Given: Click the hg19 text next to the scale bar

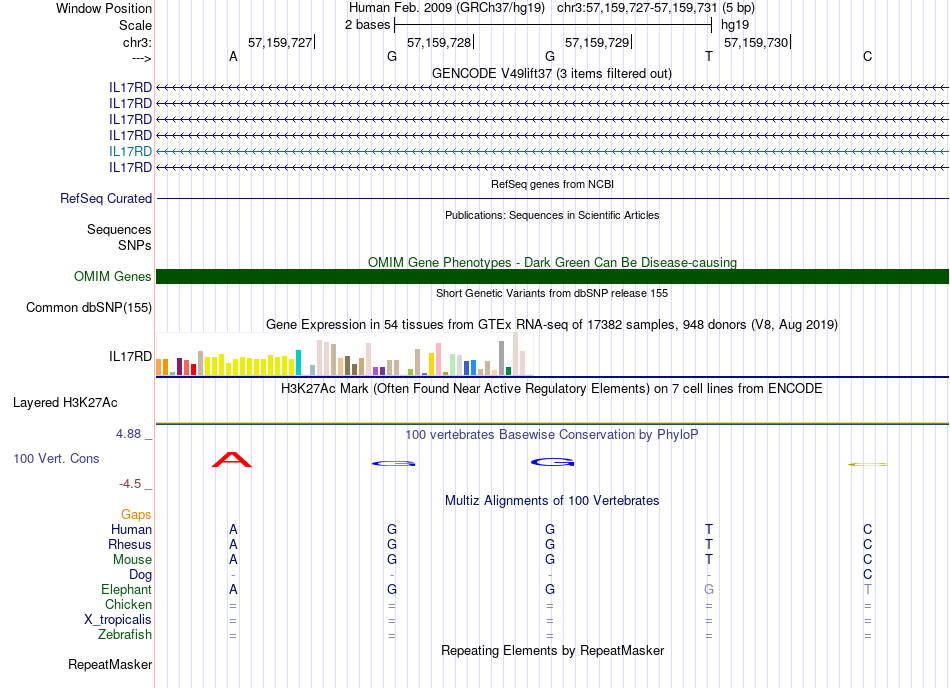Looking at the screenshot, I should pos(734,25).
